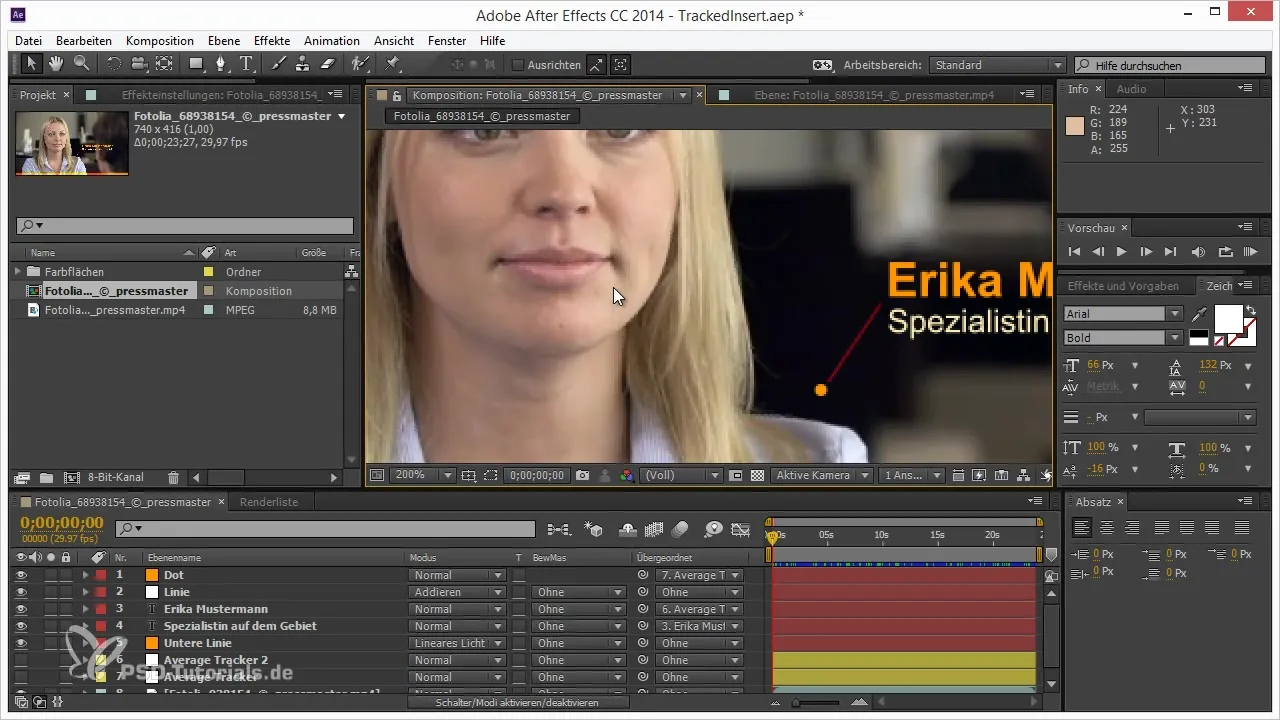Hide the Erika Mustermann layer

pyautogui.click(x=22, y=609)
